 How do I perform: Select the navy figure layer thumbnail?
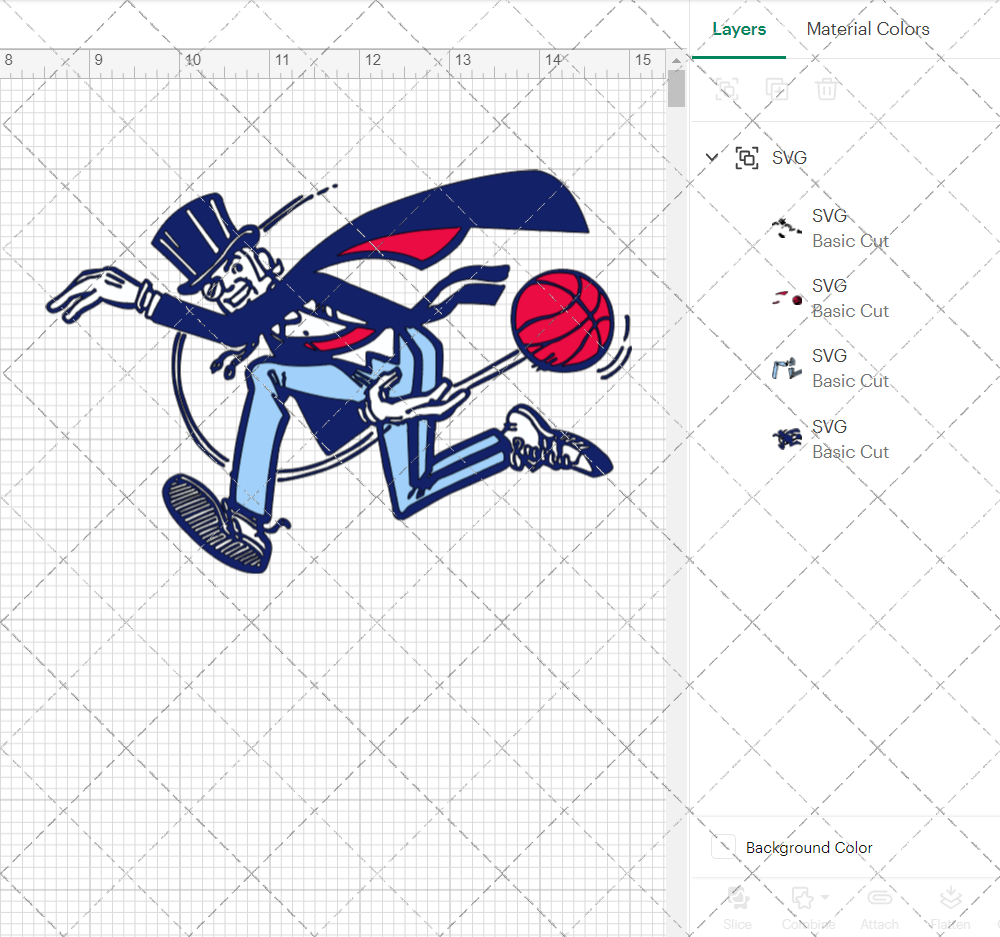pyautogui.click(x=786, y=439)
